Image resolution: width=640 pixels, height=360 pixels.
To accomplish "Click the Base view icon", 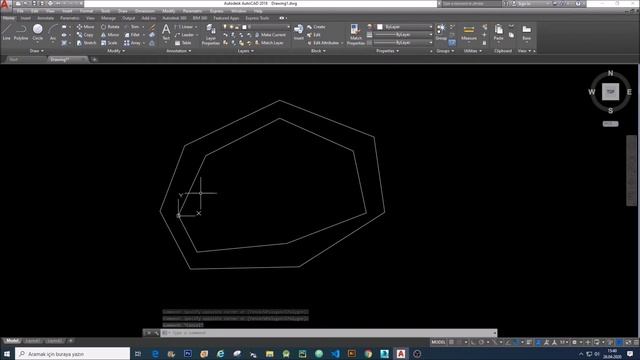I will point(527,32).
